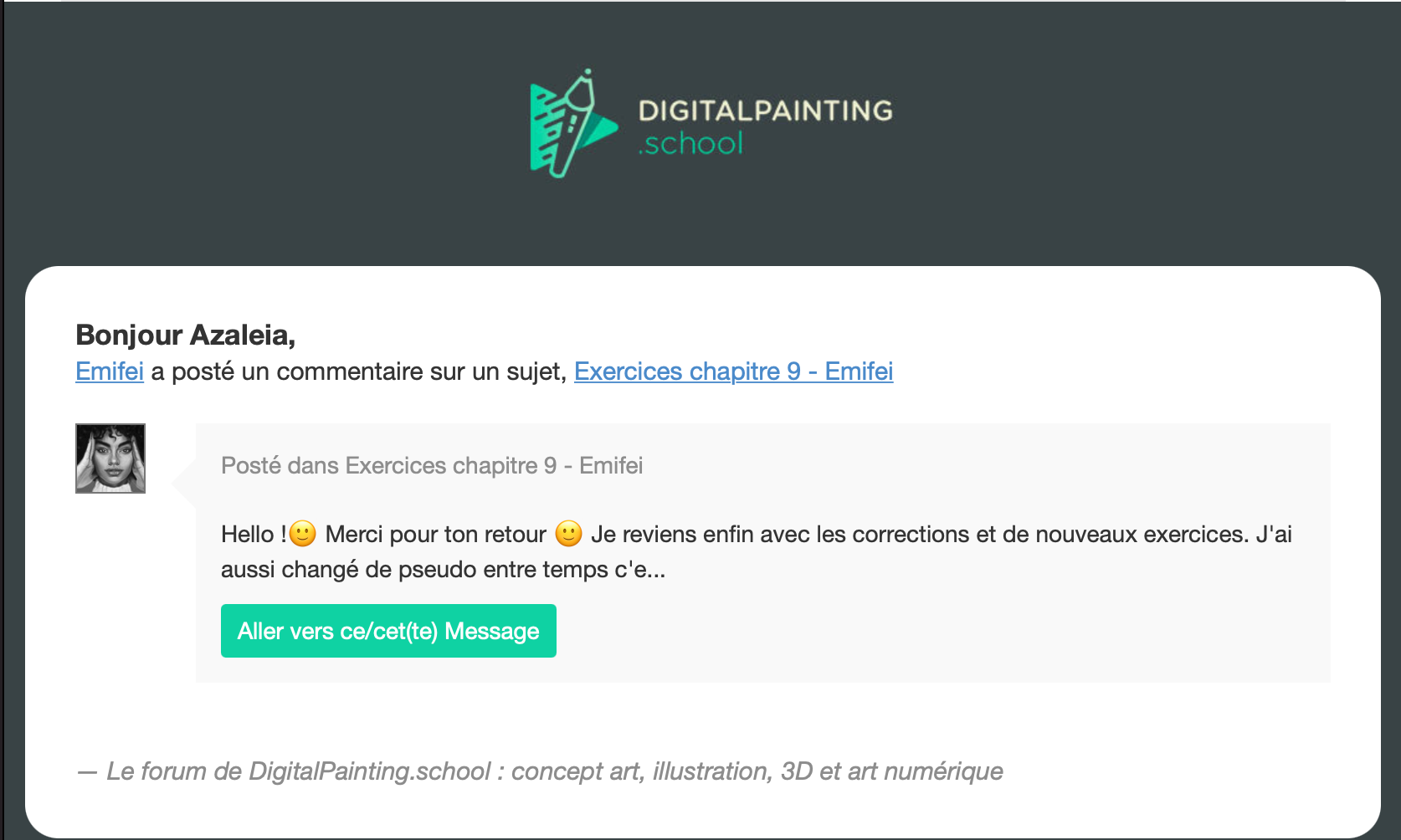1401x840 pixels.
Task: Click the 'Hello !' text in the comment
Action: [253, 535]
